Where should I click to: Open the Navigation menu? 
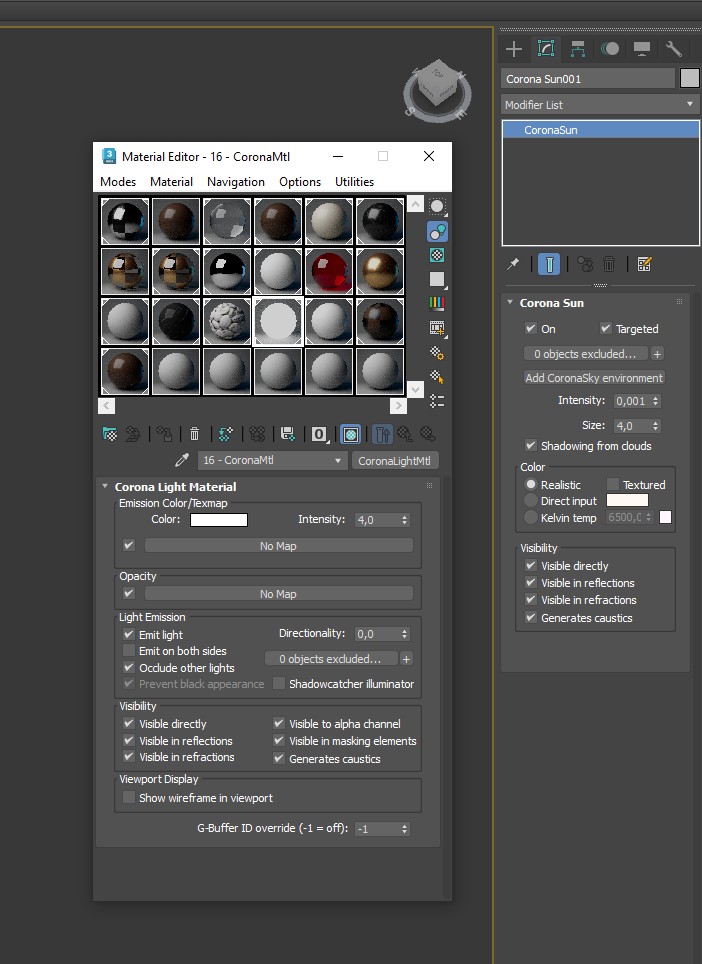click(x=236, y=181)
